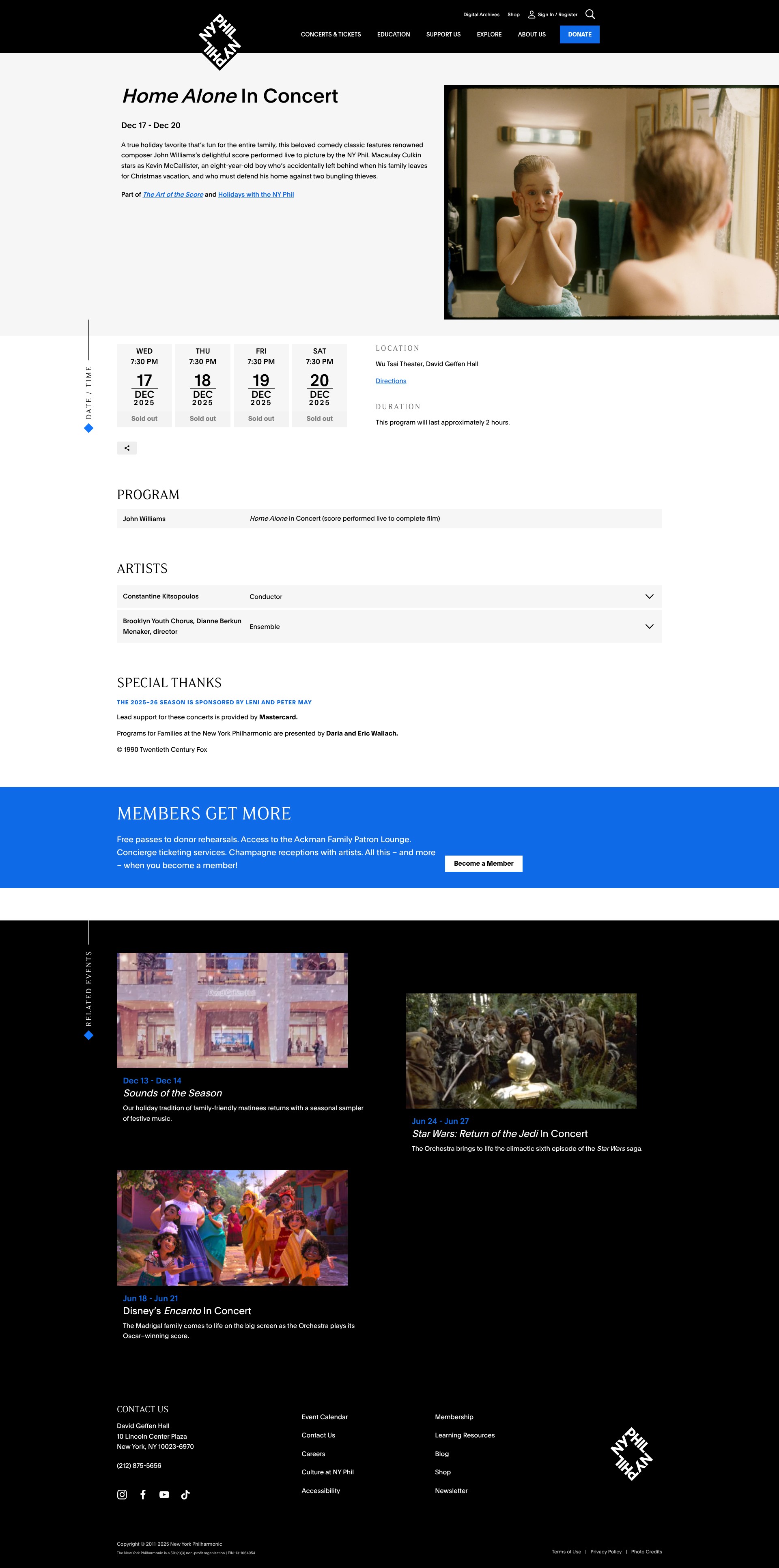Open Encanto In Concert thumbnail
Screen dimensions: 779x1568
click(232, 1228)
